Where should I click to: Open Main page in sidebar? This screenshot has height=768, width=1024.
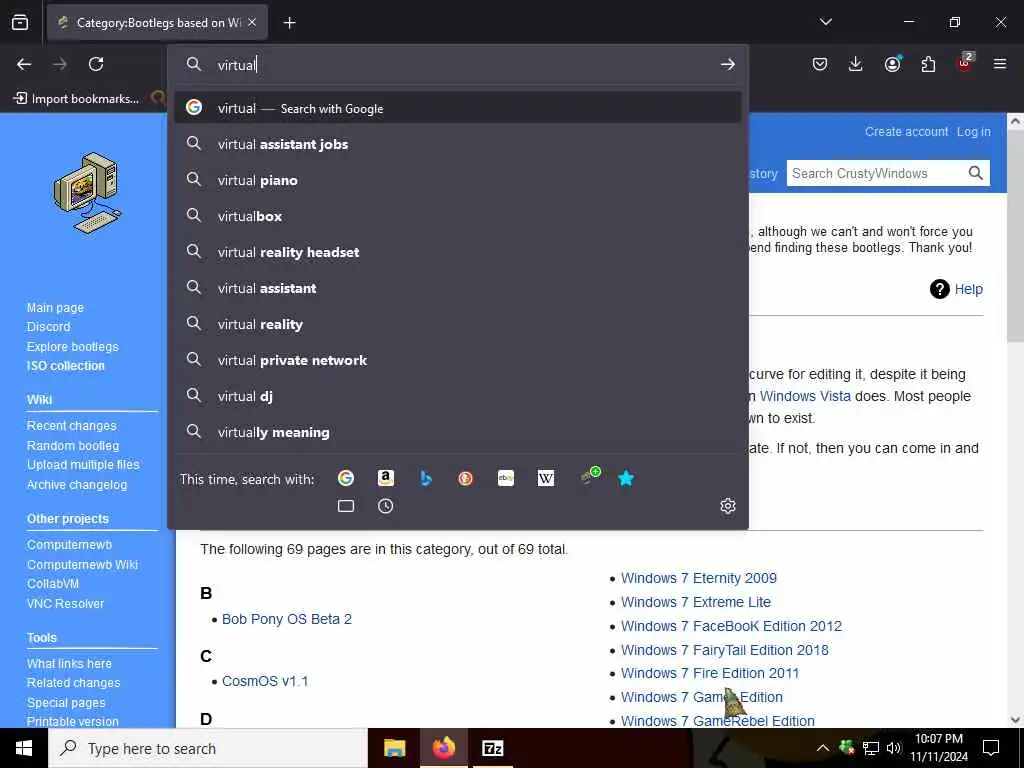coord(55,308)
